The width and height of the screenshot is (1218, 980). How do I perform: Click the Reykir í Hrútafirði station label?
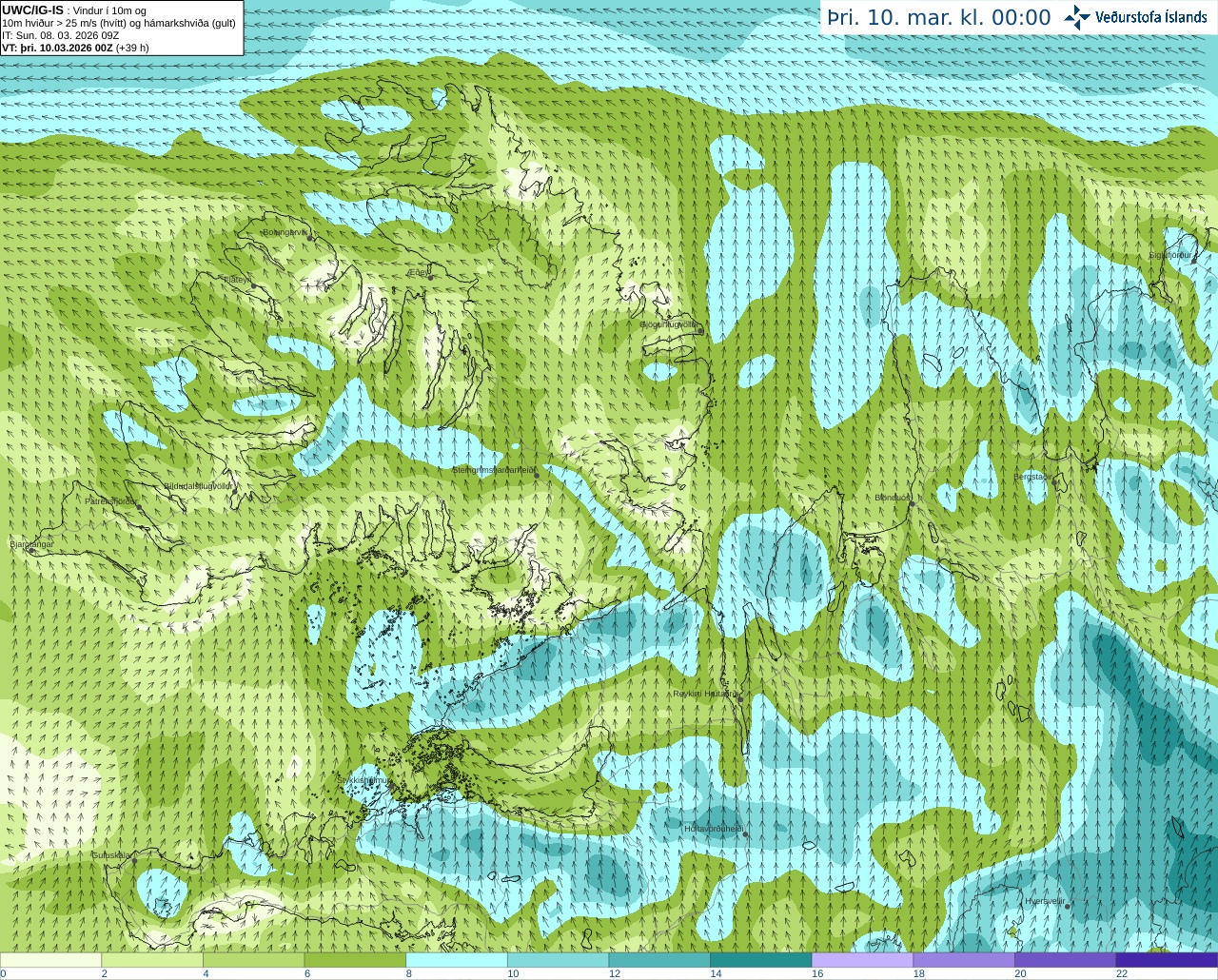pos(705,694)
